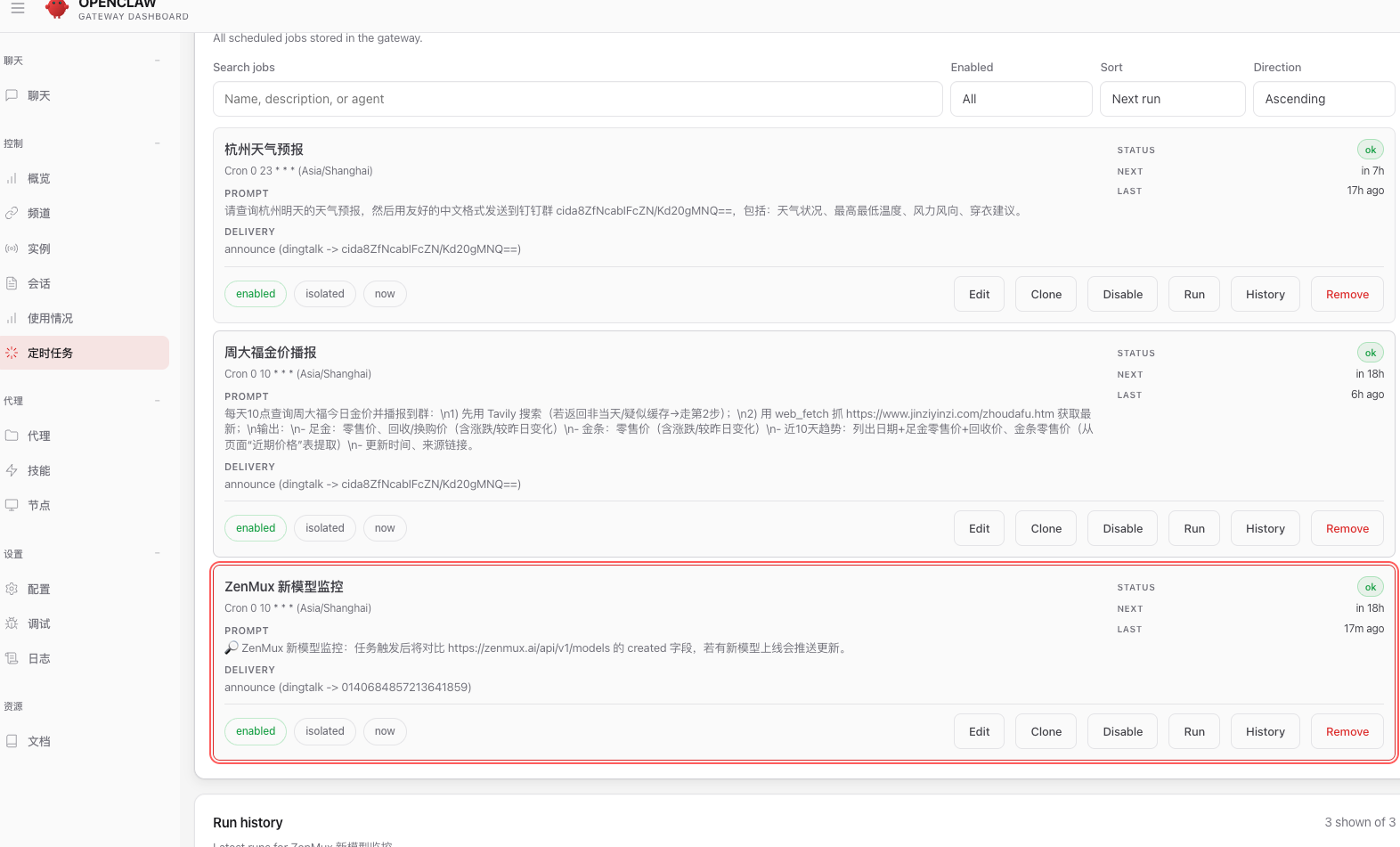Disable the 杭州天气预报 job
The width and height of the screenshot is (1400, 847).
pos(1123,294)
